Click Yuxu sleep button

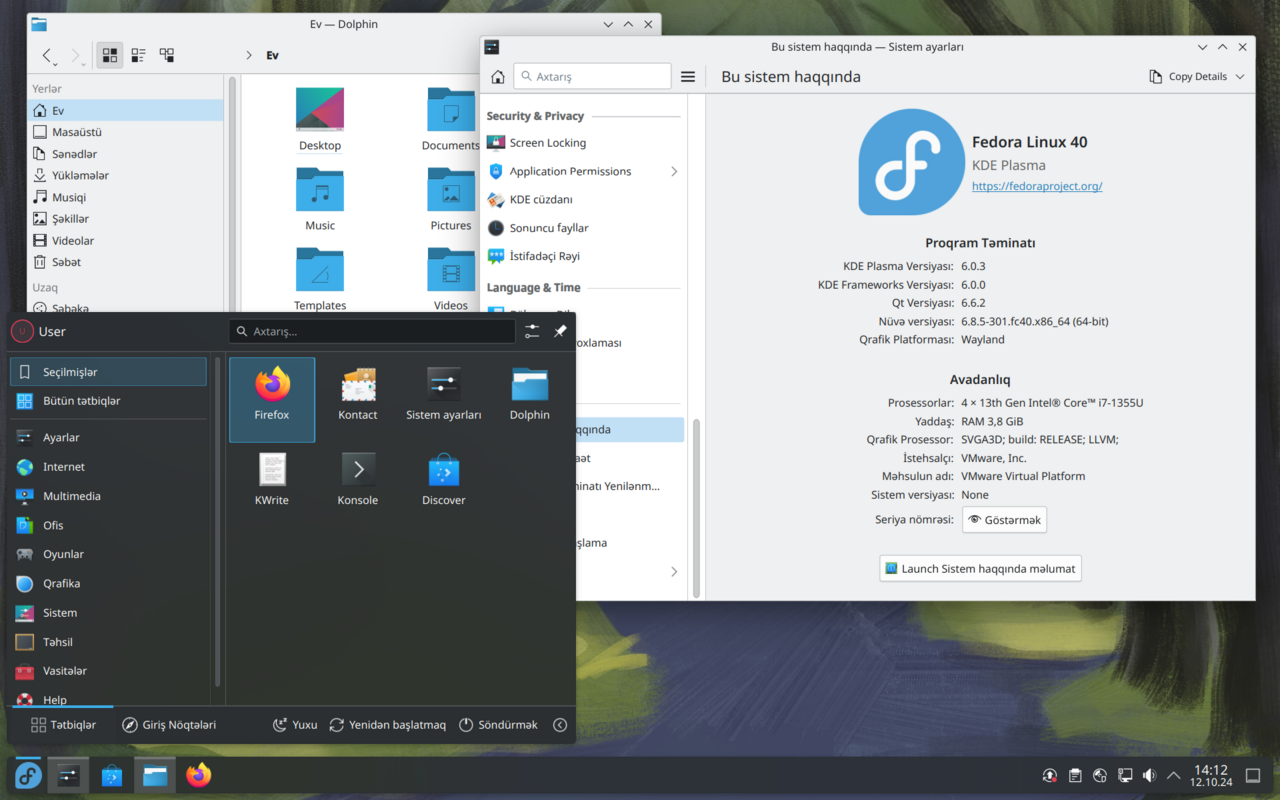295,725
